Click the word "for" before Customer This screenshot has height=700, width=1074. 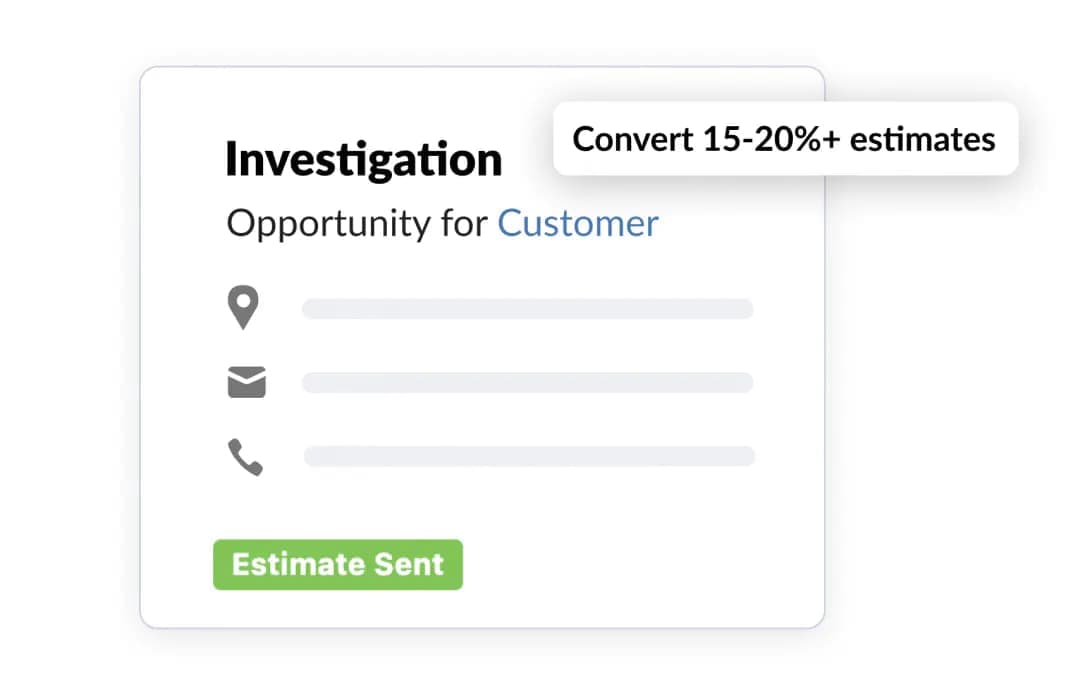pos(464,224)
